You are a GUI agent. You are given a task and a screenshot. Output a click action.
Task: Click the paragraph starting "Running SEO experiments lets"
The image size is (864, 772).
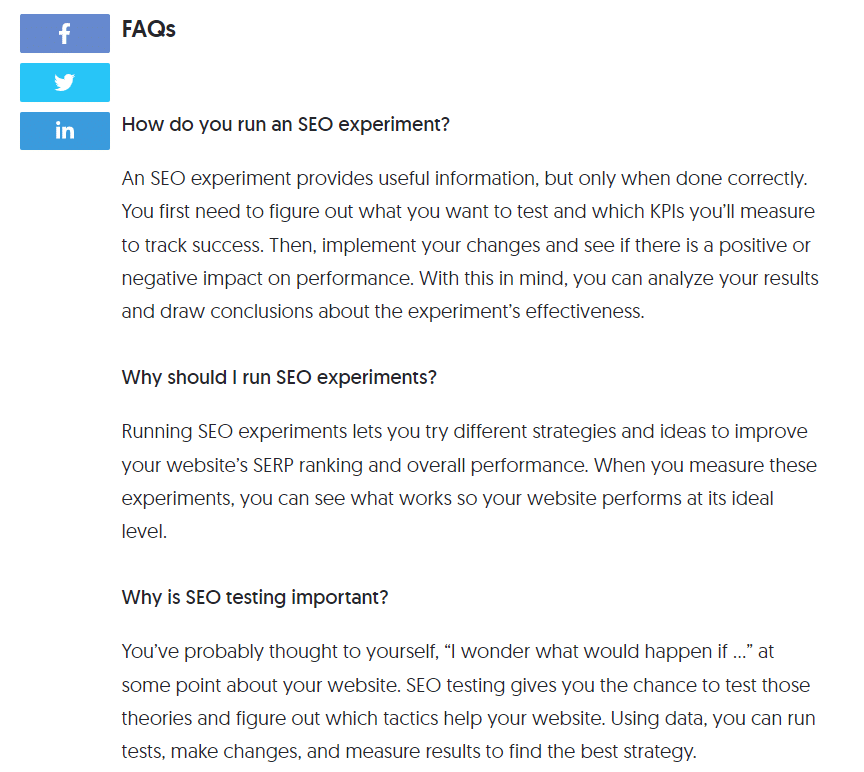470,481
